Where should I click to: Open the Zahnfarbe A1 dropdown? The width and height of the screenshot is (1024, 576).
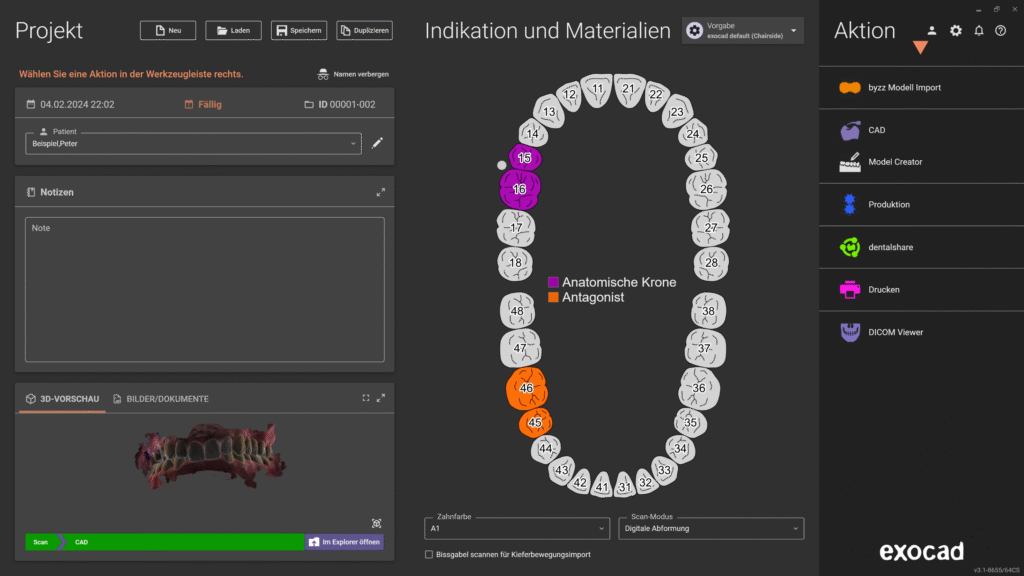coord(516,528)
